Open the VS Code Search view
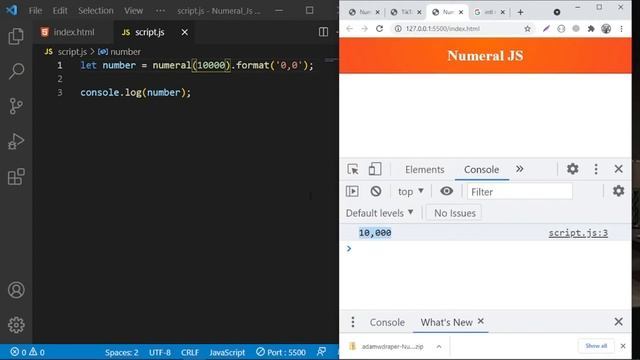640x360 pixels. coord(16,71)
